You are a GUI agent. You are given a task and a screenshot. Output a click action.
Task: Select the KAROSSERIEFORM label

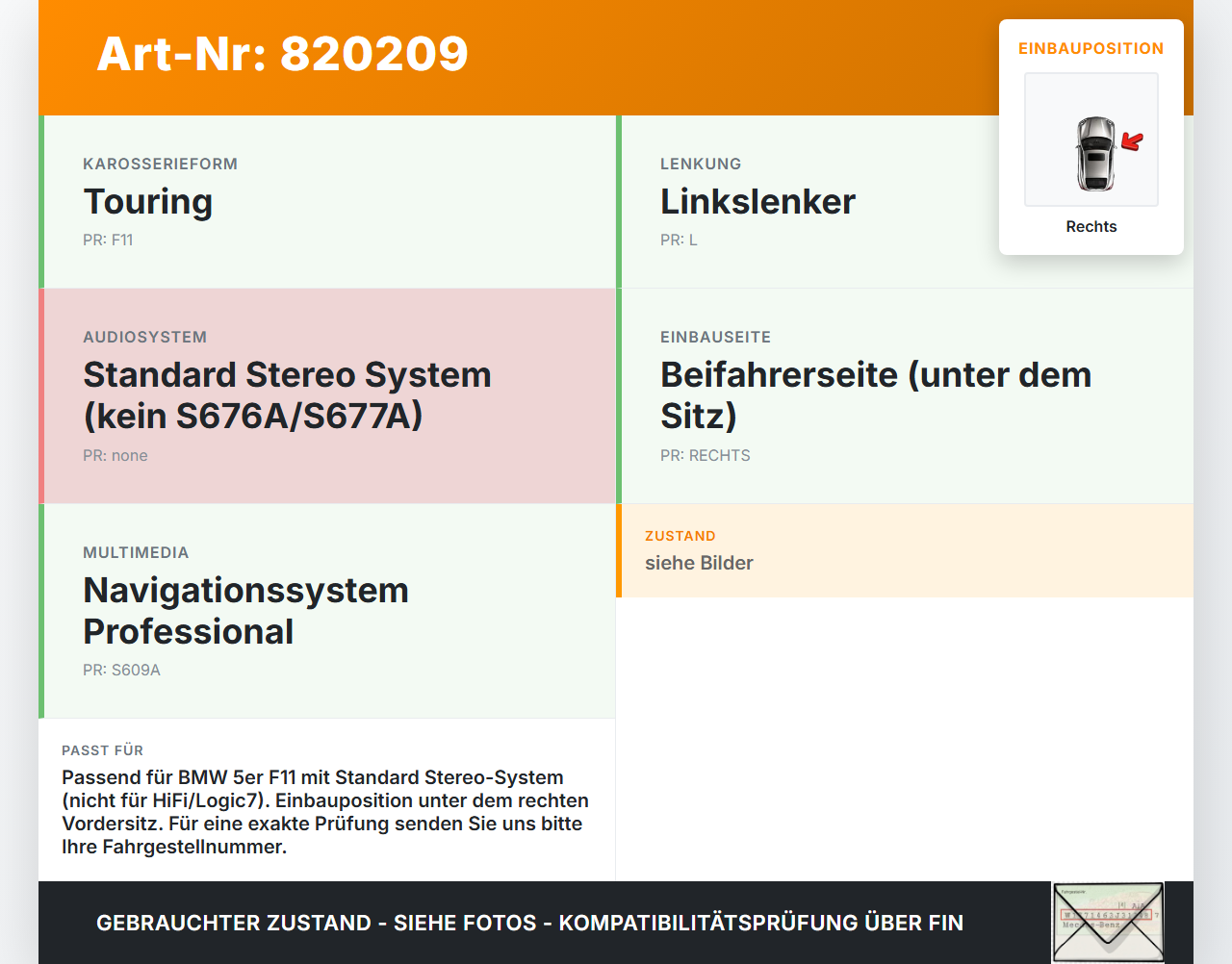(160, 164)
